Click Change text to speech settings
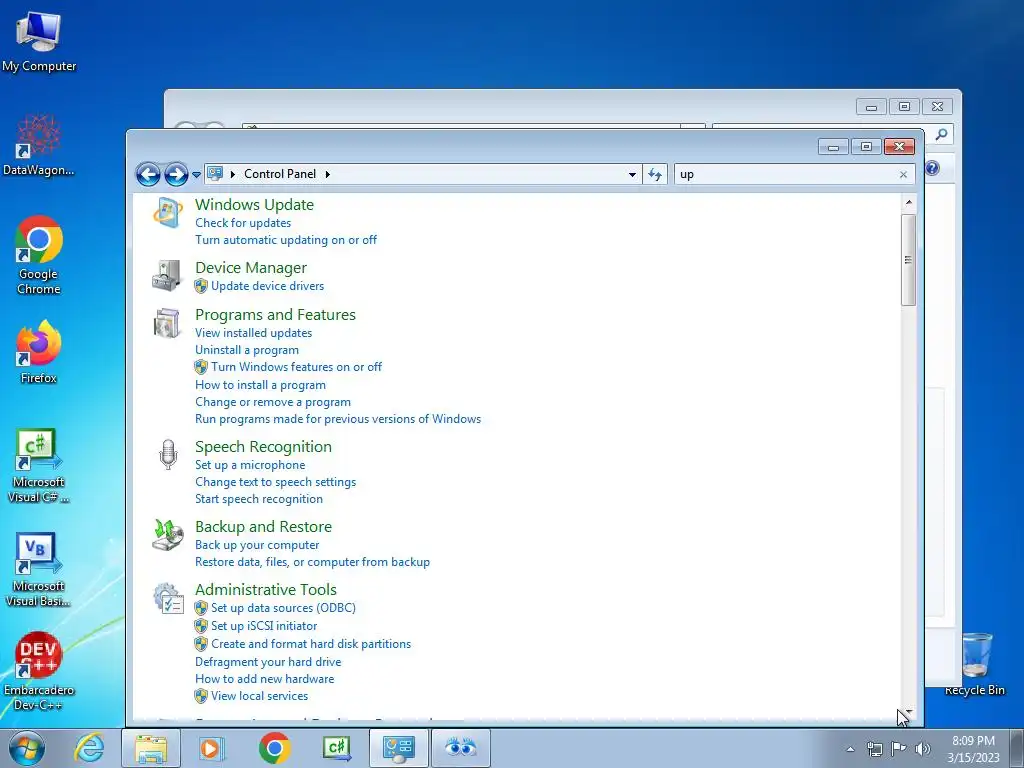This screenshot has width=1024, height=768. point(276,482)
